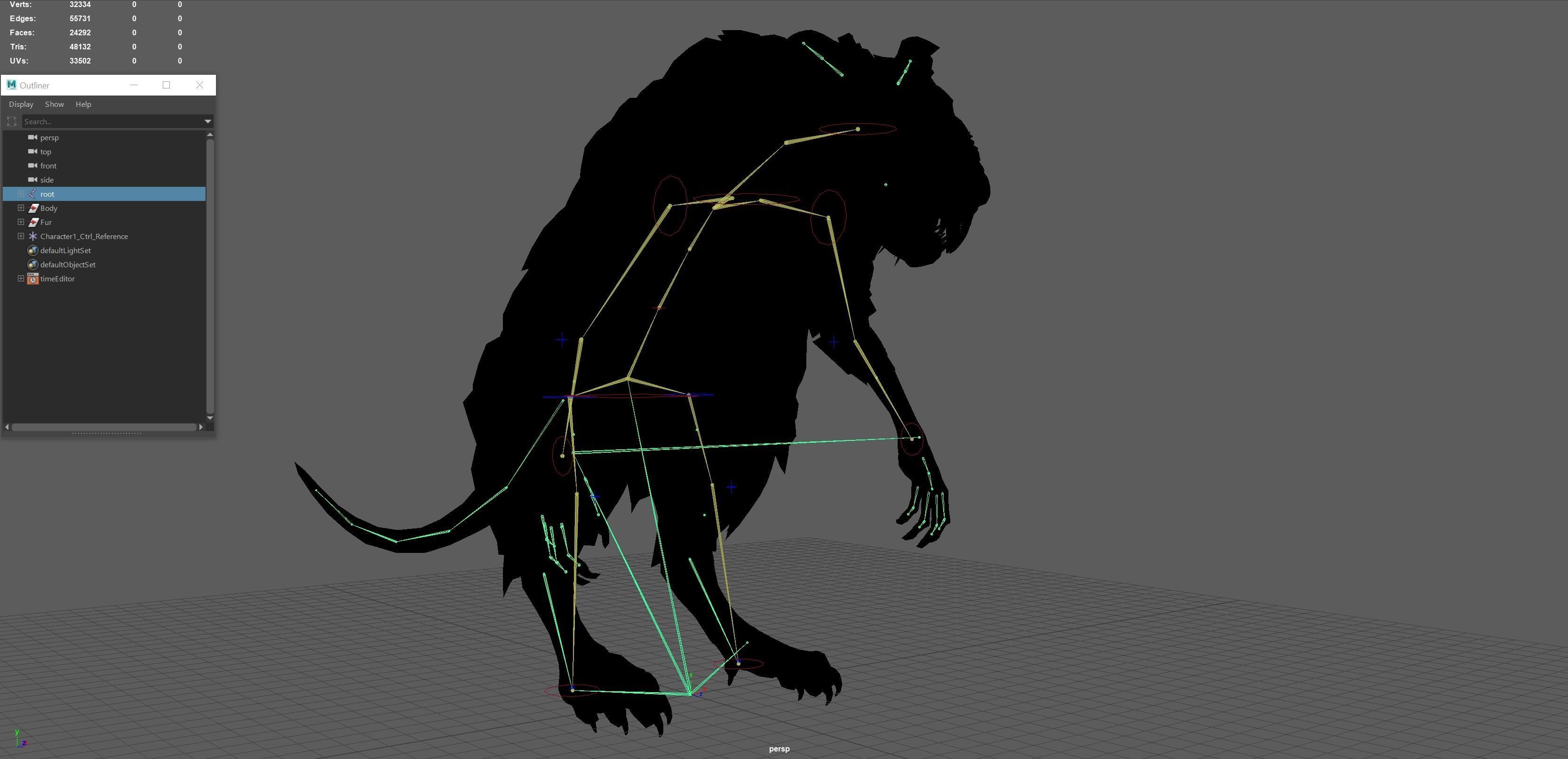The width and height of the screenshot is (1568, 759).
Task: Expand the Character1_Ctrl_Reference node
Action: (21, 236)
